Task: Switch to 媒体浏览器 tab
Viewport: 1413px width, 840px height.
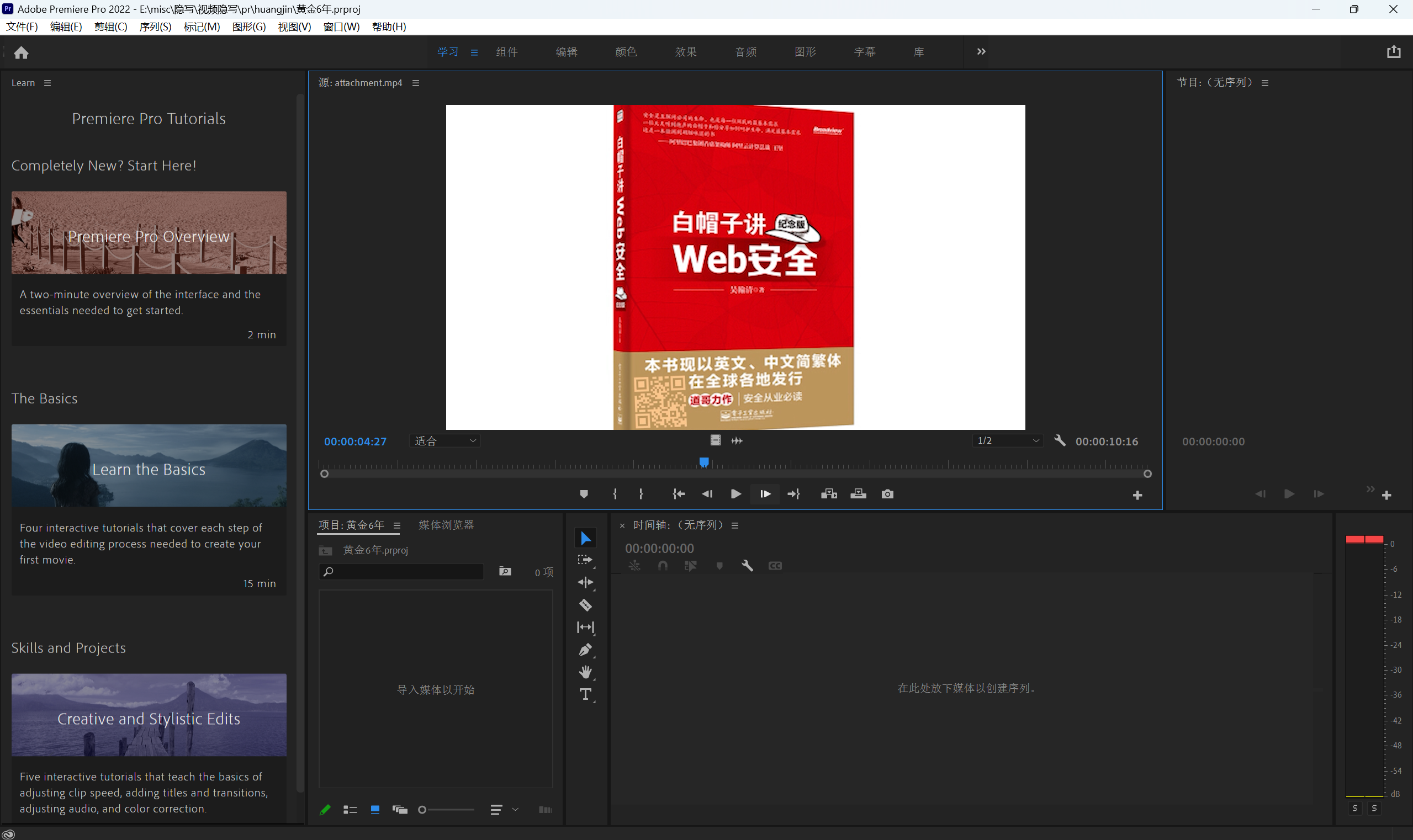Action: point(446,525)
